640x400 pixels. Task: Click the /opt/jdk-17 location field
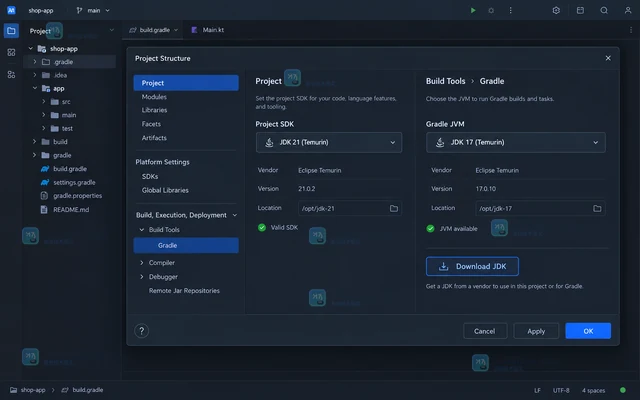[x=540, y=209]
